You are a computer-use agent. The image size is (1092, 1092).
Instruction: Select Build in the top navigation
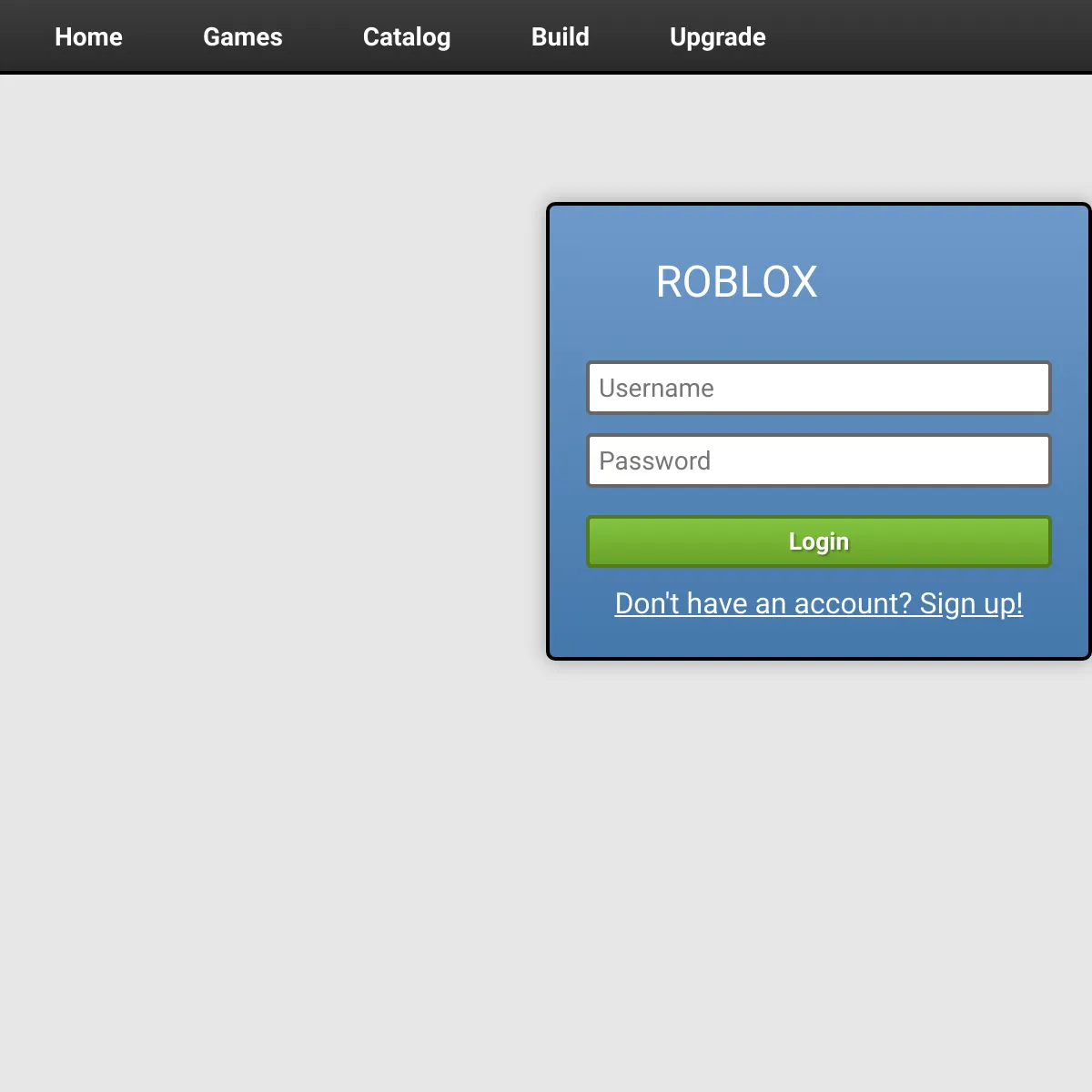coord(561,36)
